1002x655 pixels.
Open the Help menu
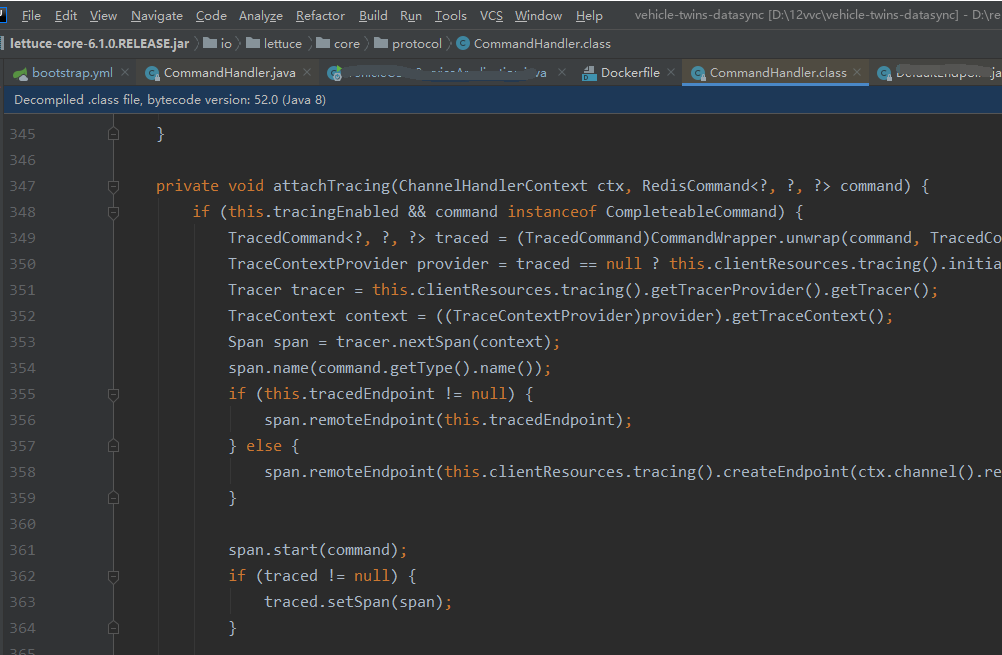pyautogui.click(x=589, y=15)
